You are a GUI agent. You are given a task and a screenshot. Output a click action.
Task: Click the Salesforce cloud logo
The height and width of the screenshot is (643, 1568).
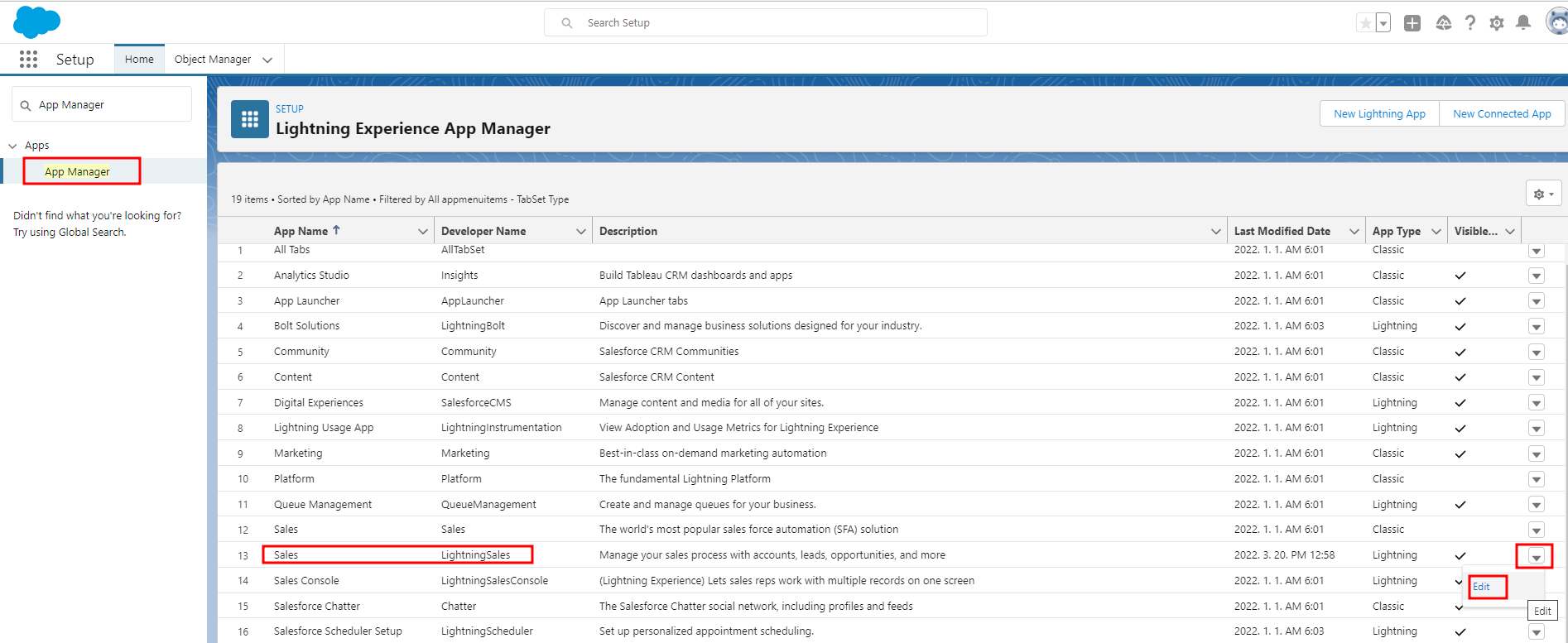coord(36,22)
